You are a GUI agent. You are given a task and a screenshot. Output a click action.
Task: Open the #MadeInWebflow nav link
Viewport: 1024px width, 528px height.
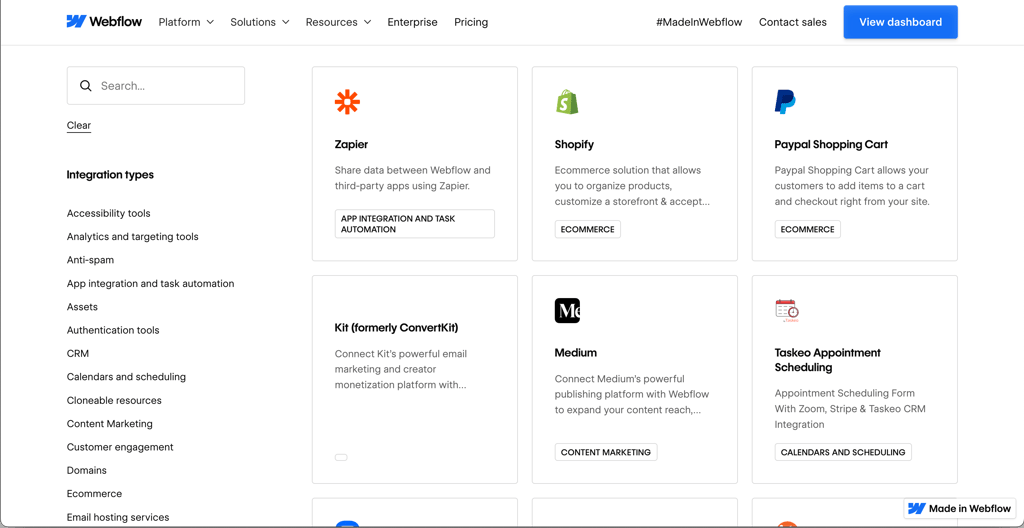tap(699, 22)
